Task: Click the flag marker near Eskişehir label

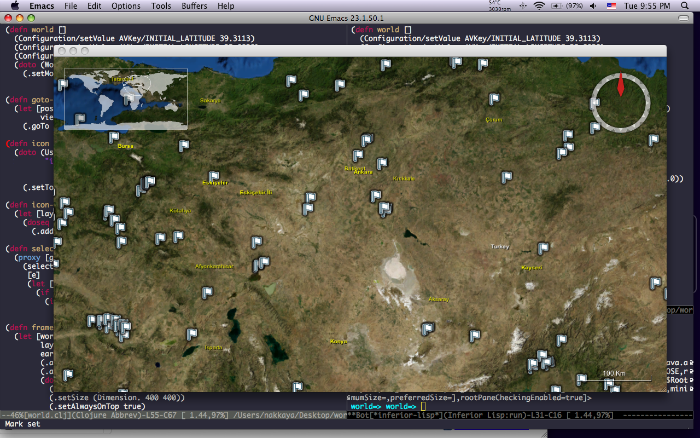Action: [214, 176]
